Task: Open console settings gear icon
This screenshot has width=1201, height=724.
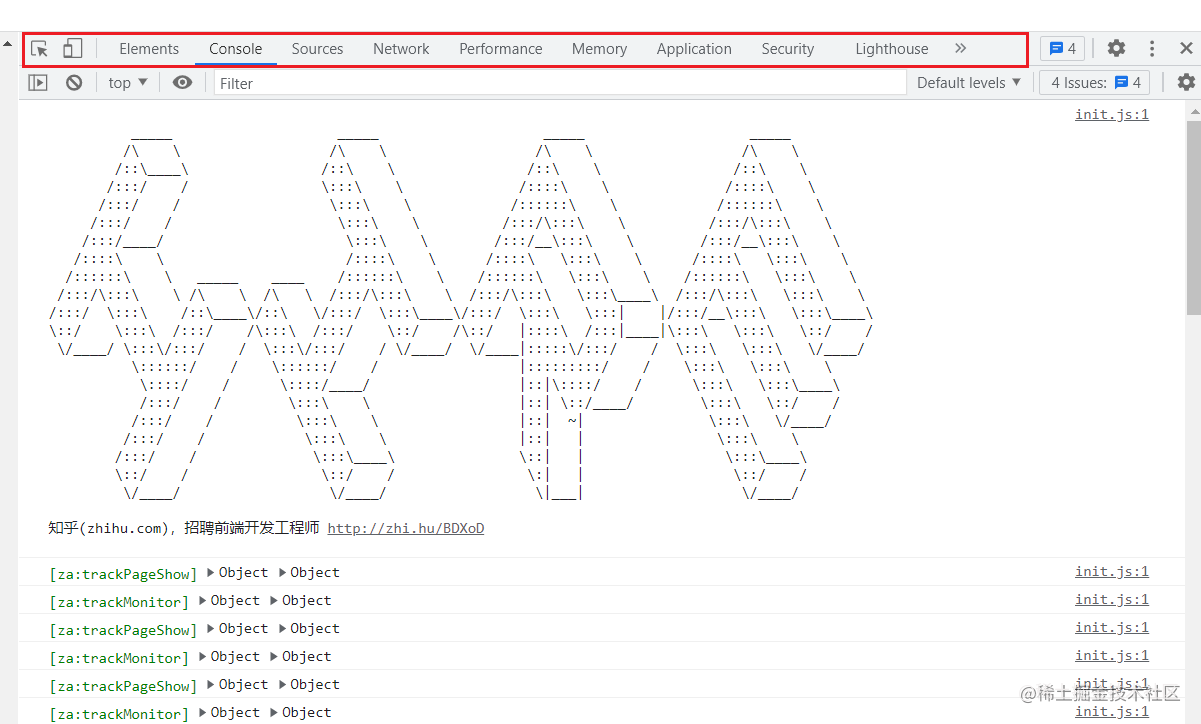Action: tap(1186, 83)
